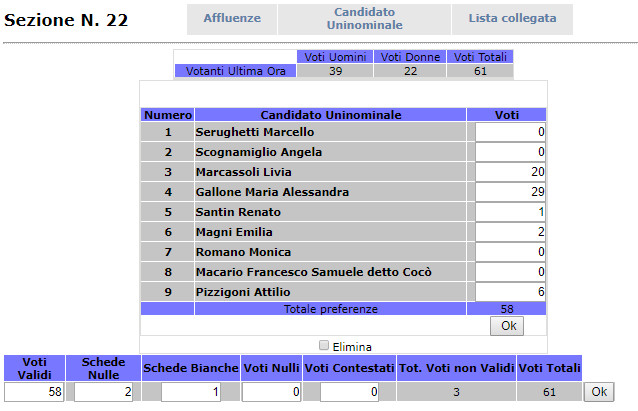Screen dimensions: 638x411
Task: Click the Voti Contestati input field
Action: [x=348, y=393]
